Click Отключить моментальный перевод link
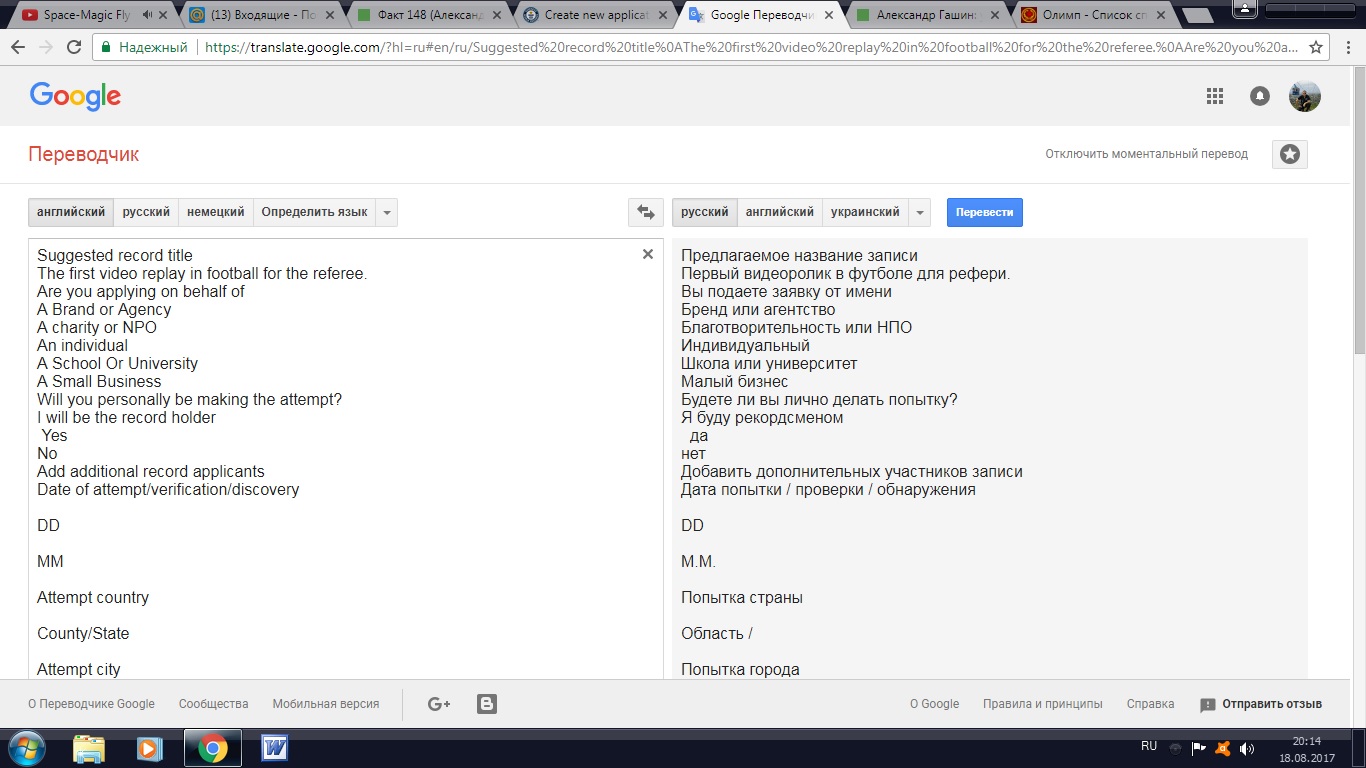The image size is (1366, 768). pyautogui.click(x=1147, y=154)
